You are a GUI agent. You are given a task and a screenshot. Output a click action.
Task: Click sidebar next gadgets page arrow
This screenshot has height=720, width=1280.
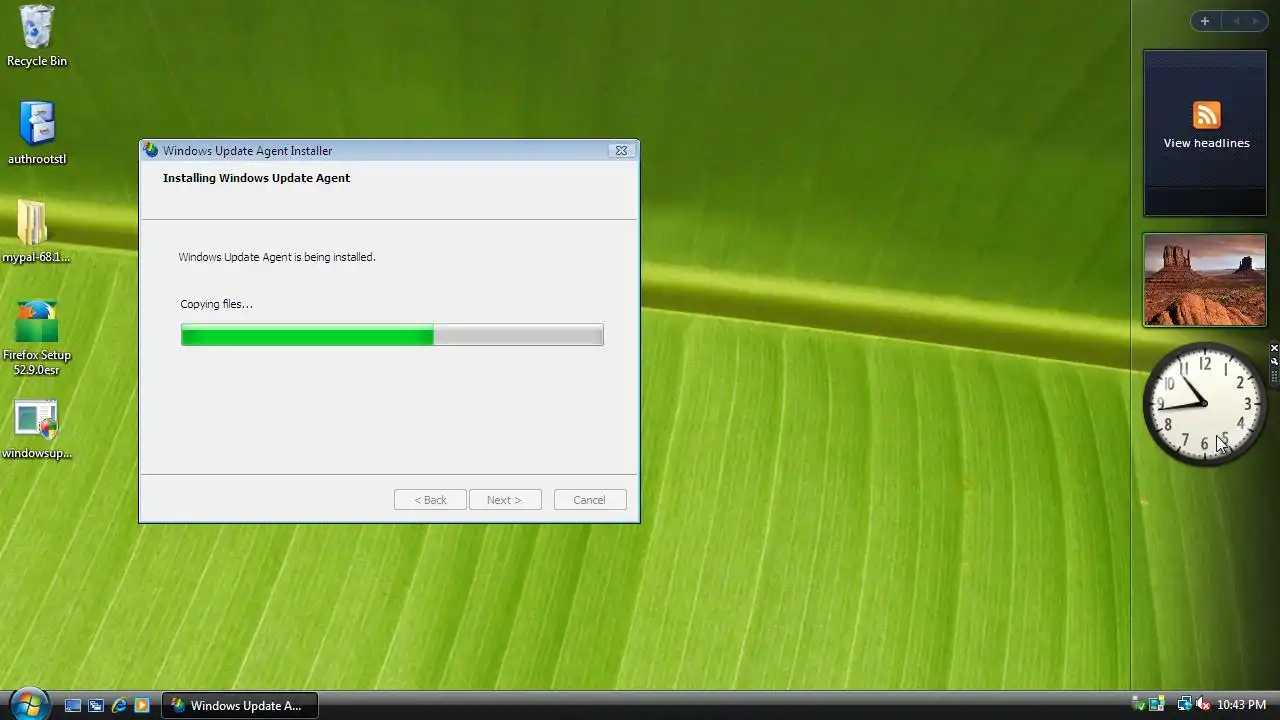[1256, 21]
